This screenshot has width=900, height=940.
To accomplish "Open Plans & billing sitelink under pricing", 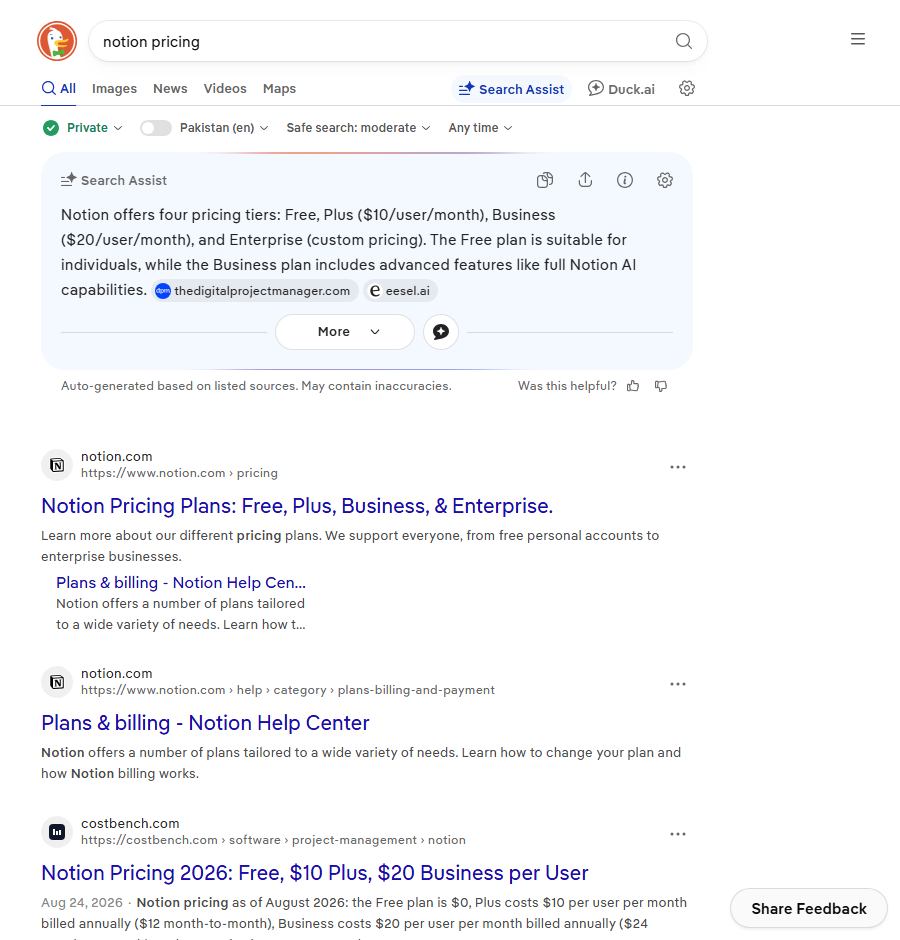I will (181, 583).
